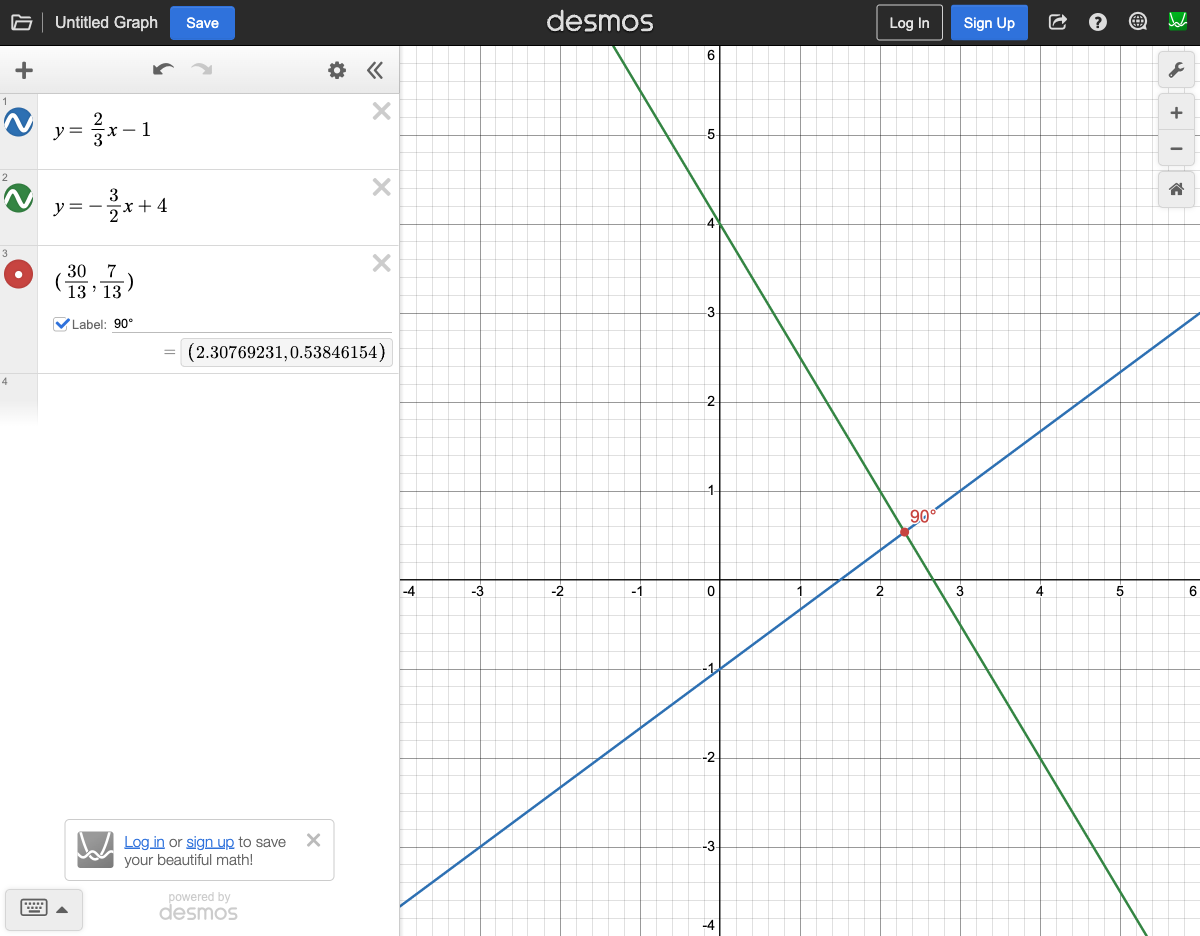Click the label text field containing 90°
The height and width of the screenshot is (936, 1200).
point(251,324)
